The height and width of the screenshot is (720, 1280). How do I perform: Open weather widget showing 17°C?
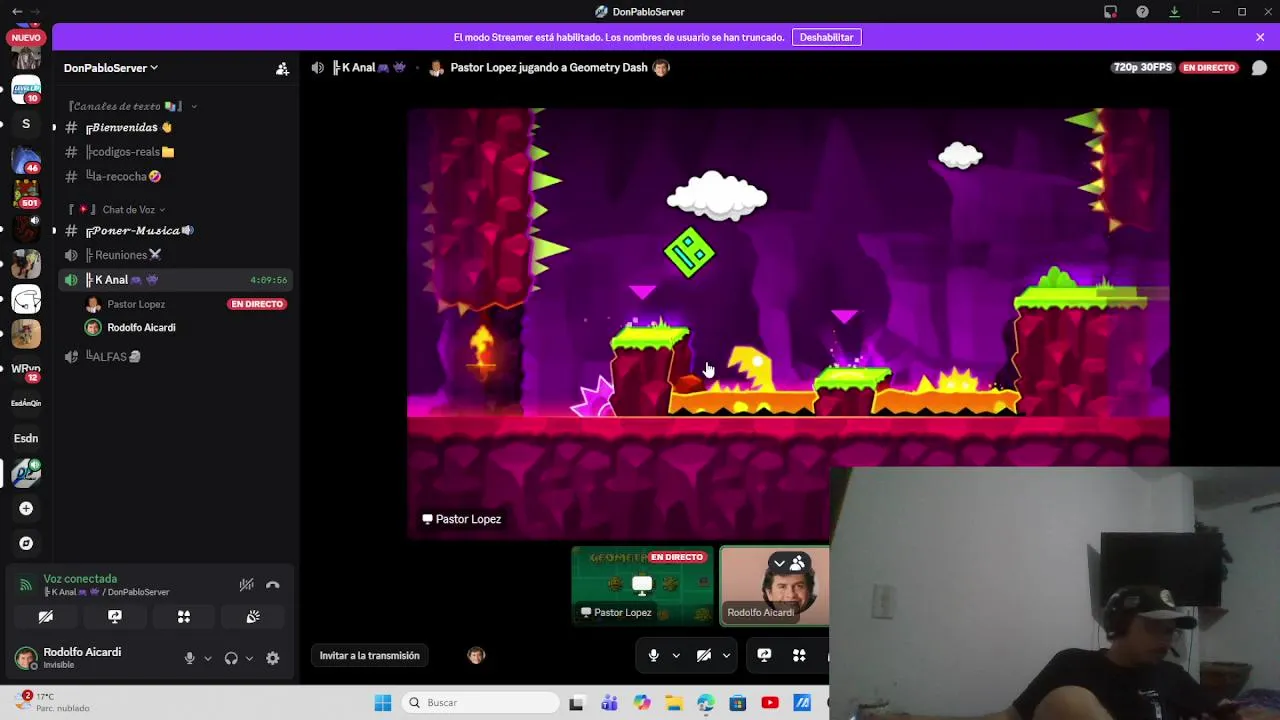[x=52, y=702]
